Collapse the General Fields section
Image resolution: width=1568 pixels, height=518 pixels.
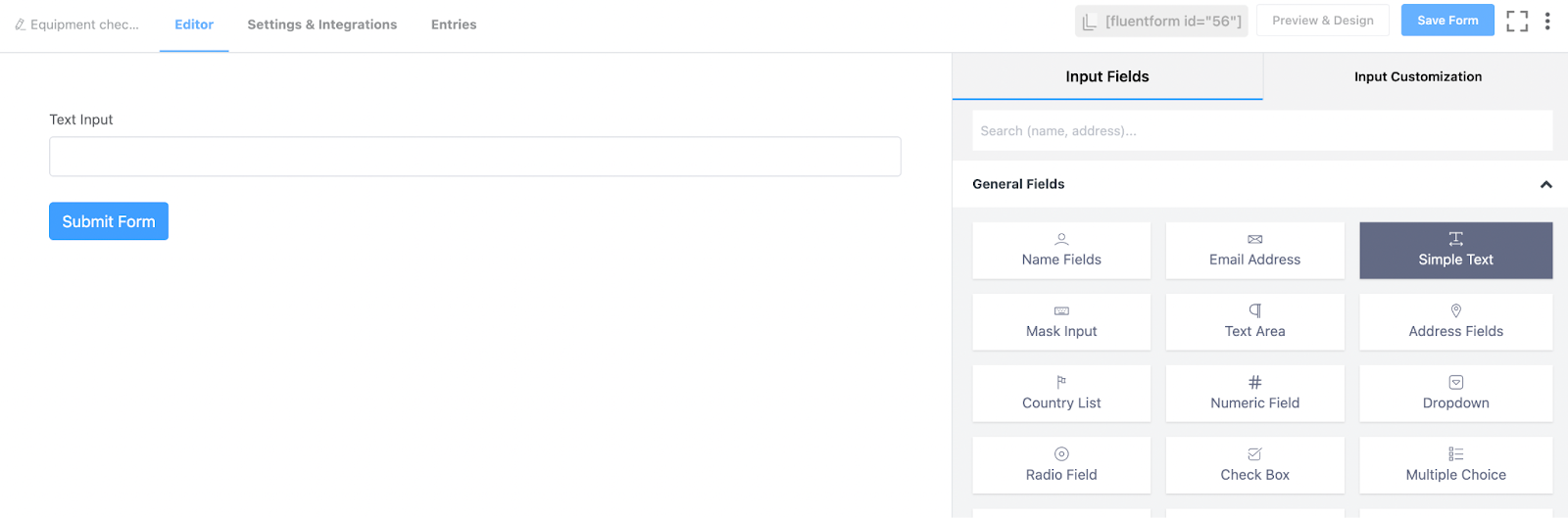pyautogui.click(x=1545, y=184)
